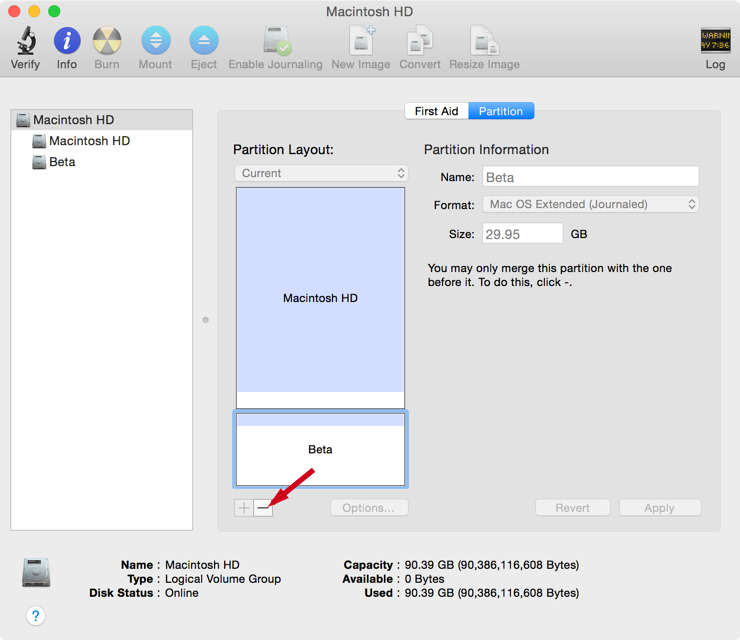The image size is (740, 640).
Task: Click the partition Name field
Action: [590, 177]
